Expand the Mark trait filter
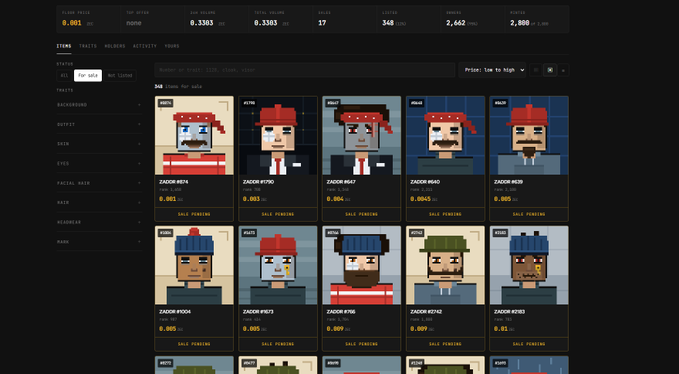The width and height of the screenshot is (679, 374). [x=99, y=242]
